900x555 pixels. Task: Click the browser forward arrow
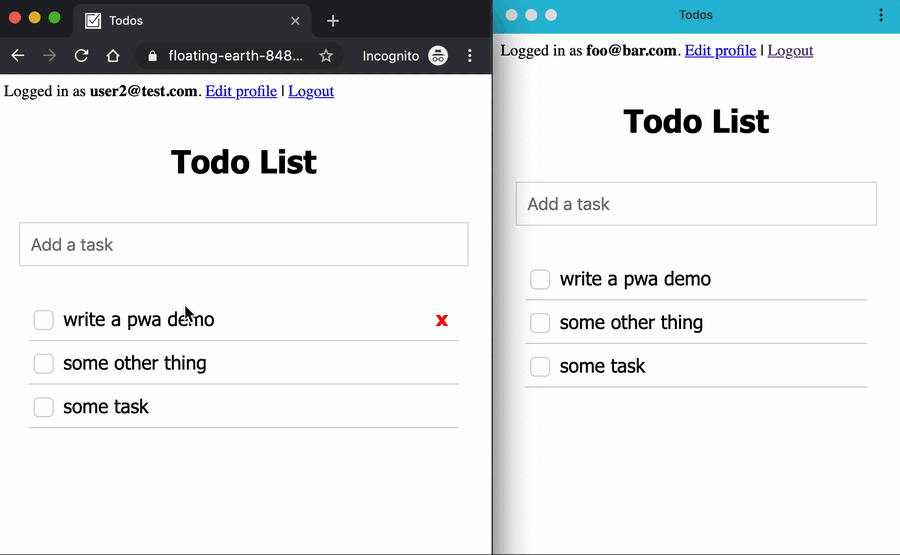[49, 56]
